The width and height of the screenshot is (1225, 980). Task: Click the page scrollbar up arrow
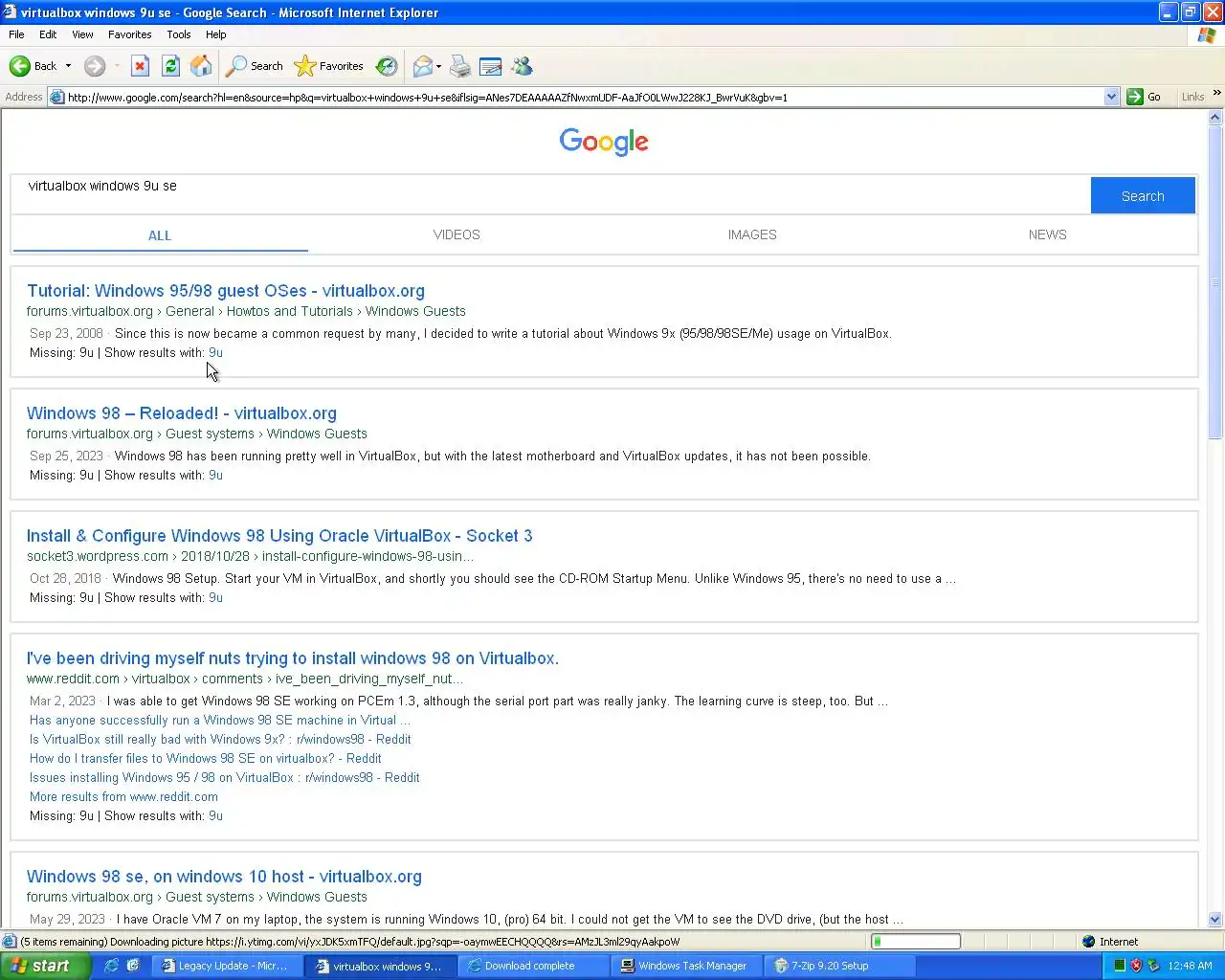pyautogui.click(x=1215, y=118)
